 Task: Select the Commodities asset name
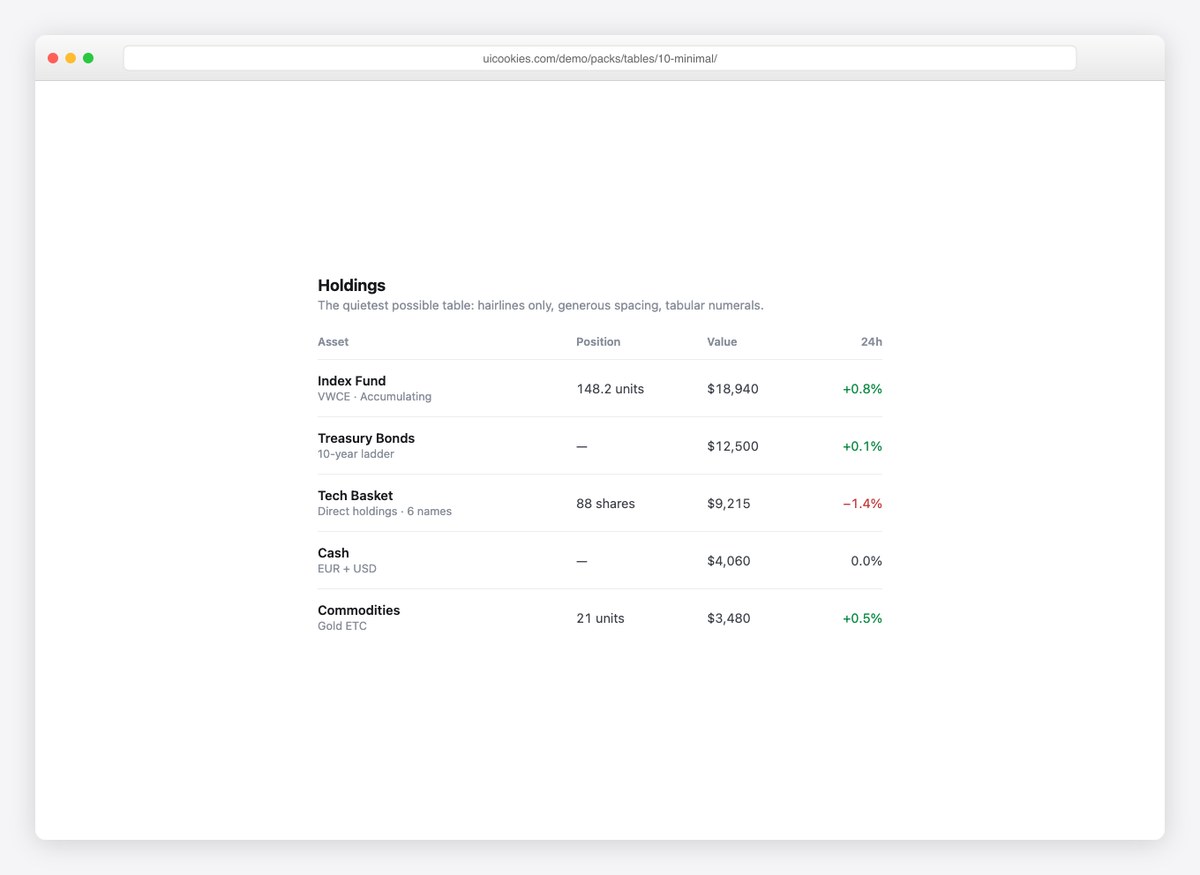(359, 610)
